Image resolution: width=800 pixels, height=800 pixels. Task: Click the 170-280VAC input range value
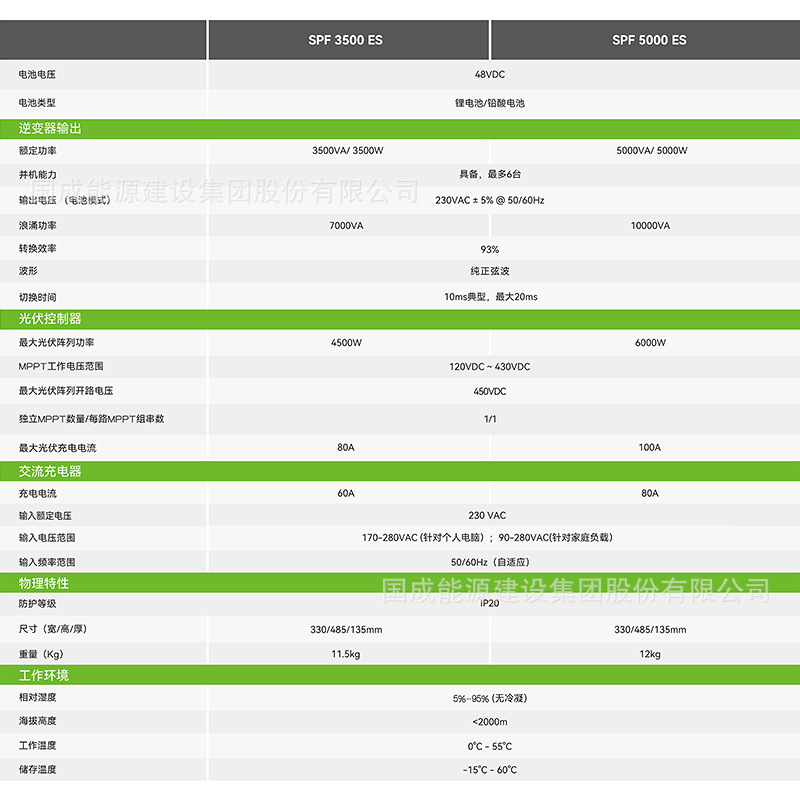pos(487,538)
